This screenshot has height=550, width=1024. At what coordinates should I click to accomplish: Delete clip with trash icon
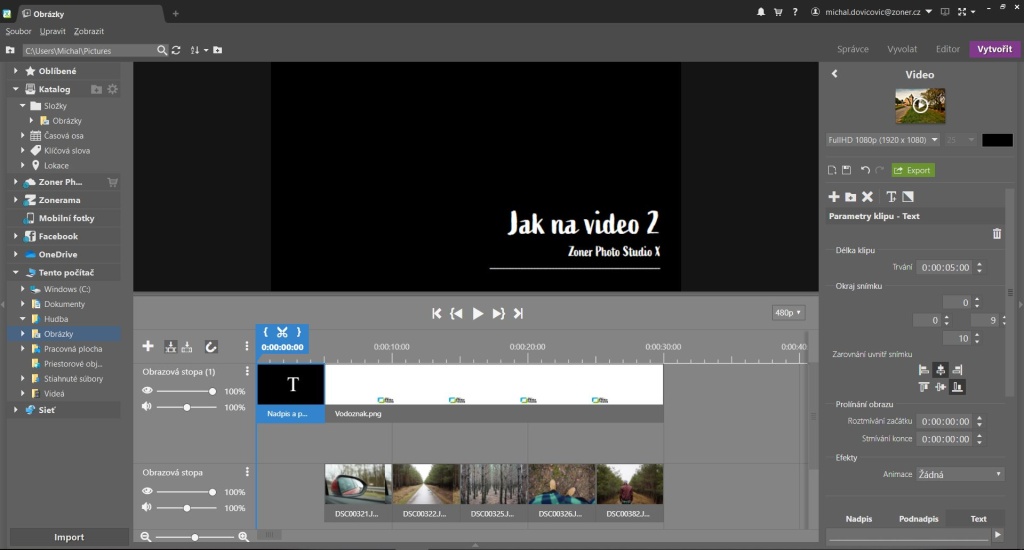pyautogui.click(x=997, y=234)
